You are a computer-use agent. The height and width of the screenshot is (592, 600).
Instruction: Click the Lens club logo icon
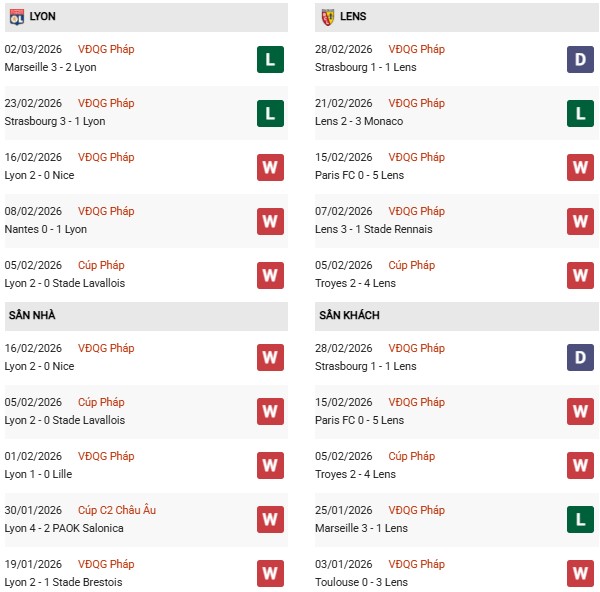click(x=327, y=17)
